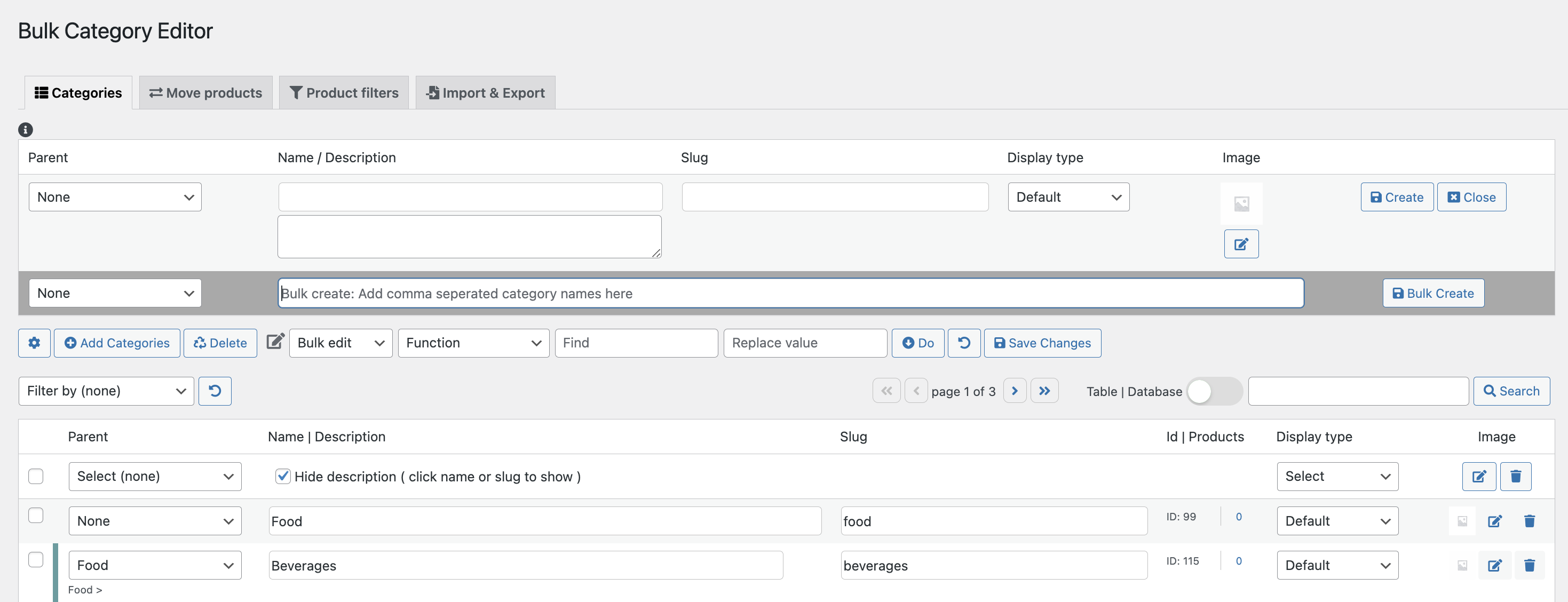Uncheck the Hide description checkbox
This screenshot has width=1568, height=602.
282,476
